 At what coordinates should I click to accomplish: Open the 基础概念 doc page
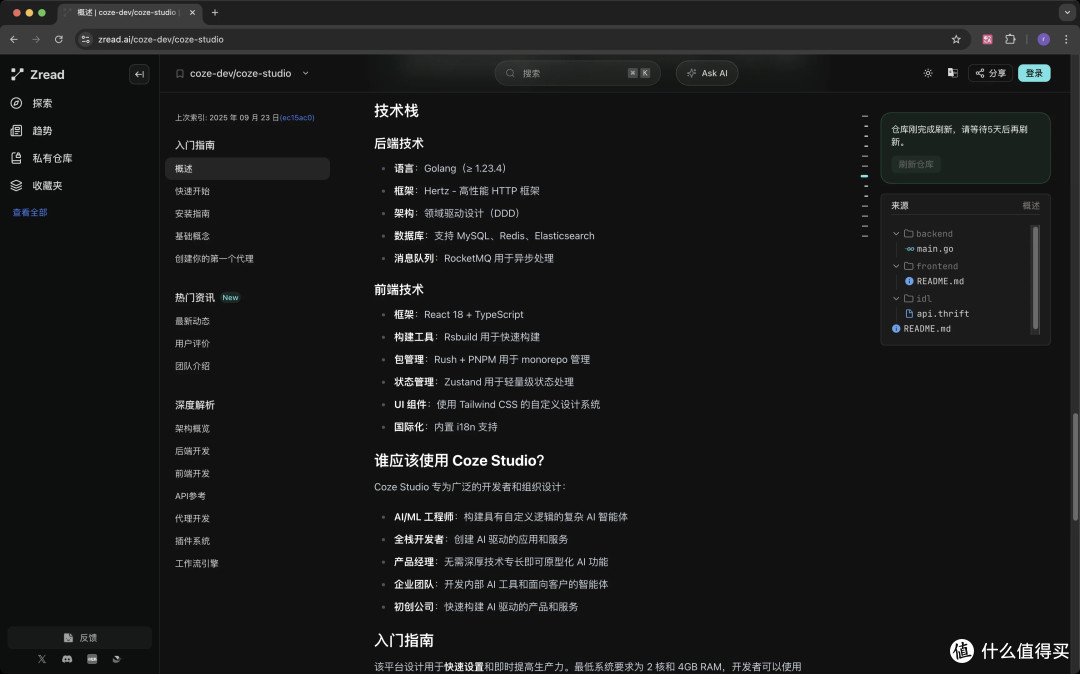pos(192,236)
